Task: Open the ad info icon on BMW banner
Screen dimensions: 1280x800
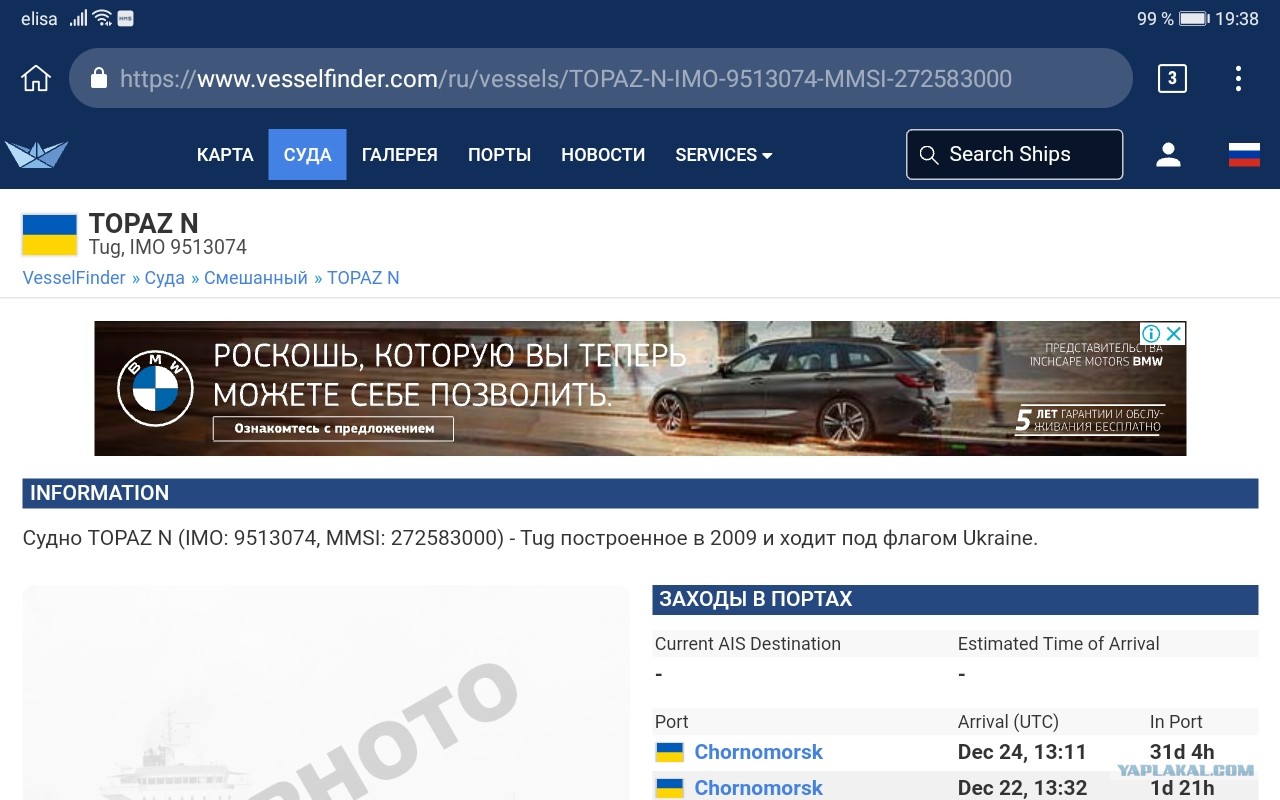Action: pos(1151,333)
